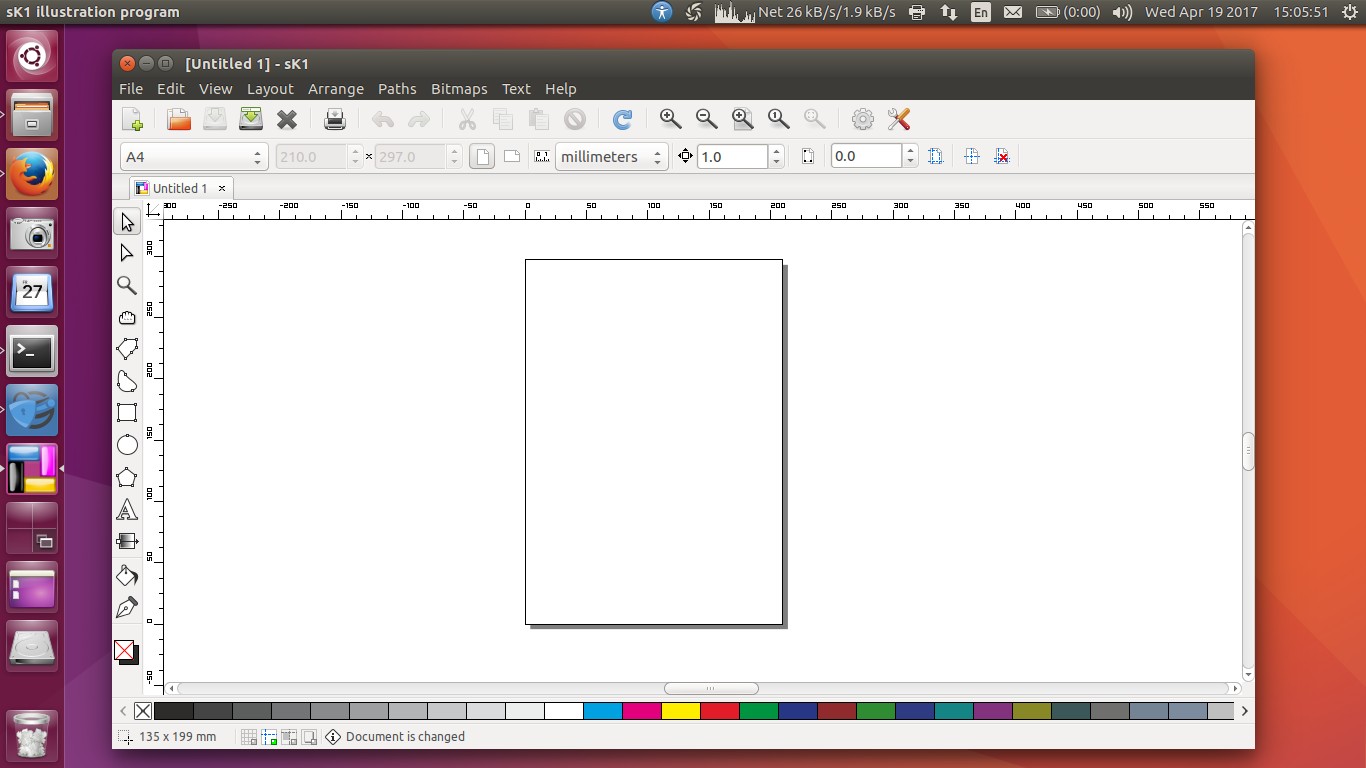Click the Print document icon
The image size is (1366, 768).
click(335, 120)
